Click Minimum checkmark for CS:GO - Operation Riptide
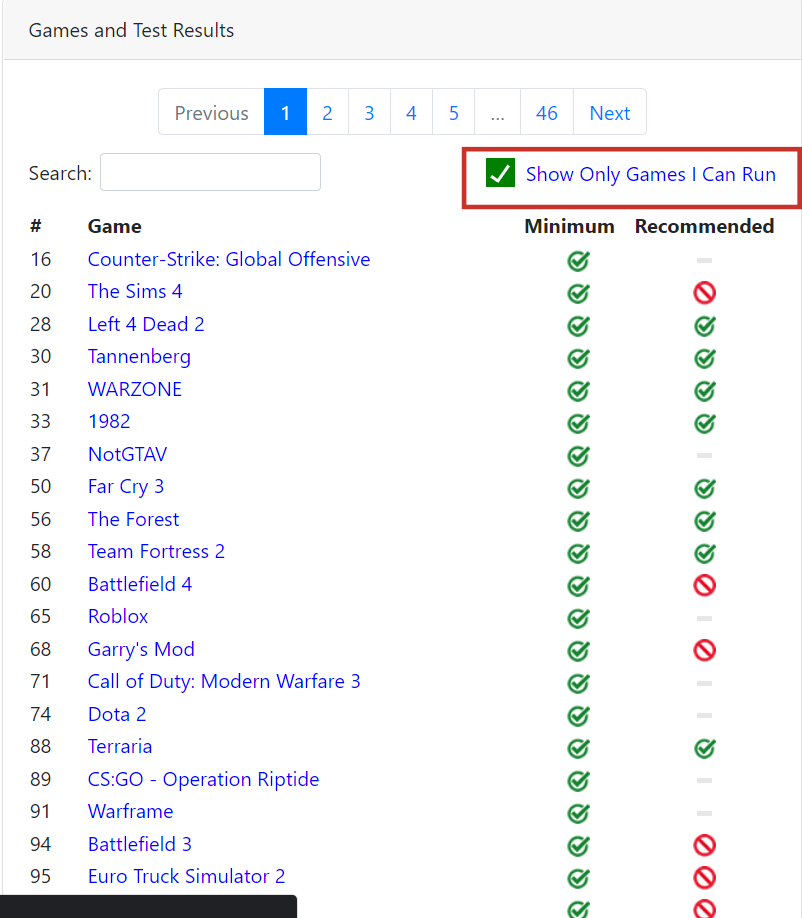Viewport: 802px width, 918px height. pos(578,780)
